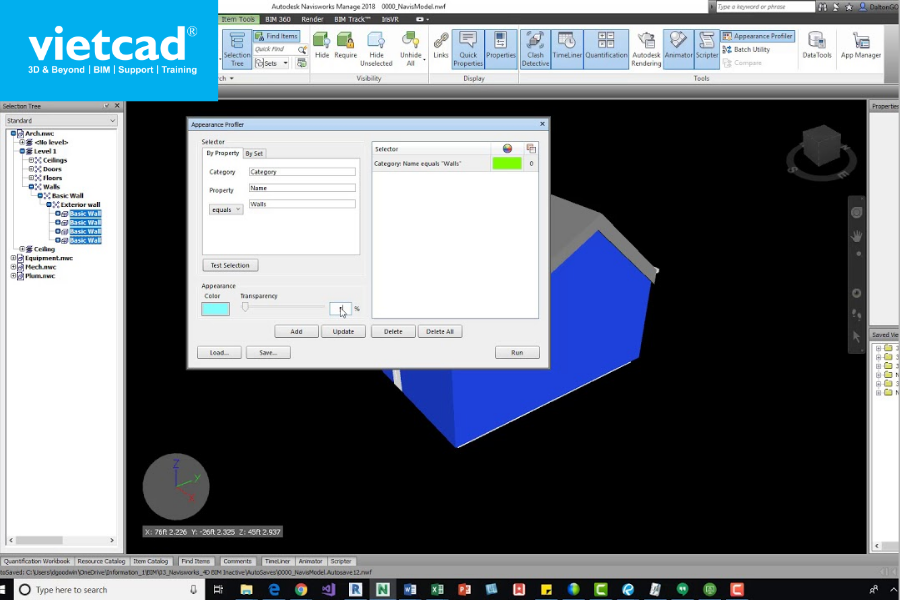
Task: Open Batch Utility tool
Action: tap(746, 49)
